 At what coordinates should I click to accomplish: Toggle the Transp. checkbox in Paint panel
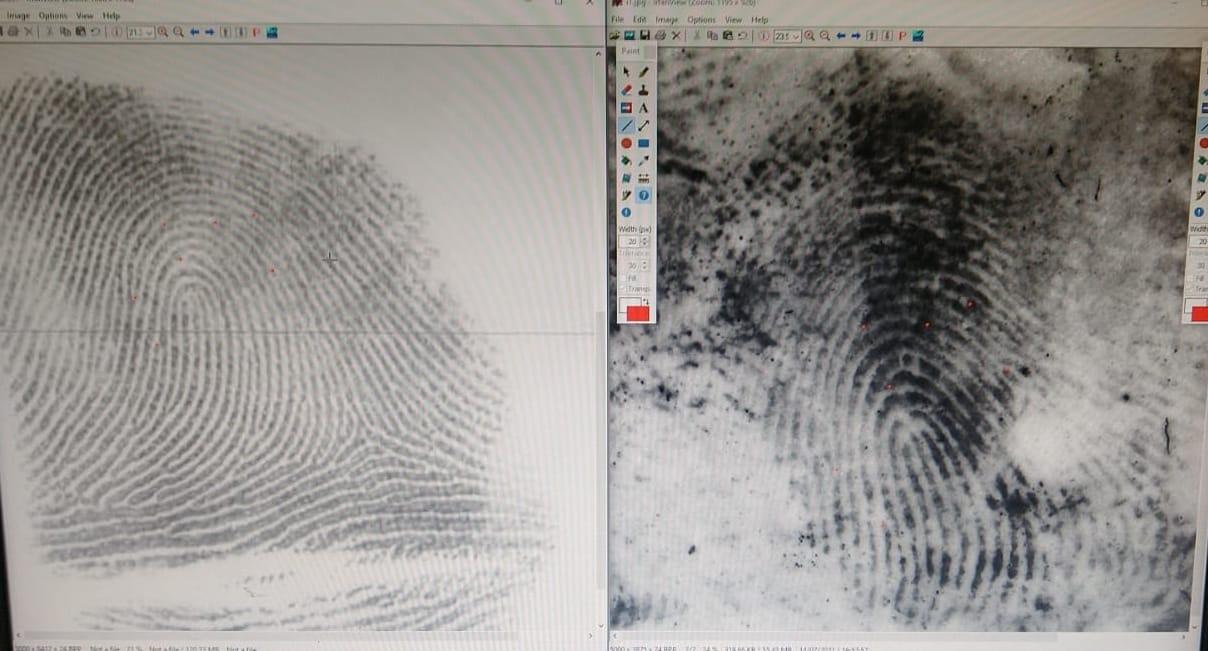[x=623, y=290]
